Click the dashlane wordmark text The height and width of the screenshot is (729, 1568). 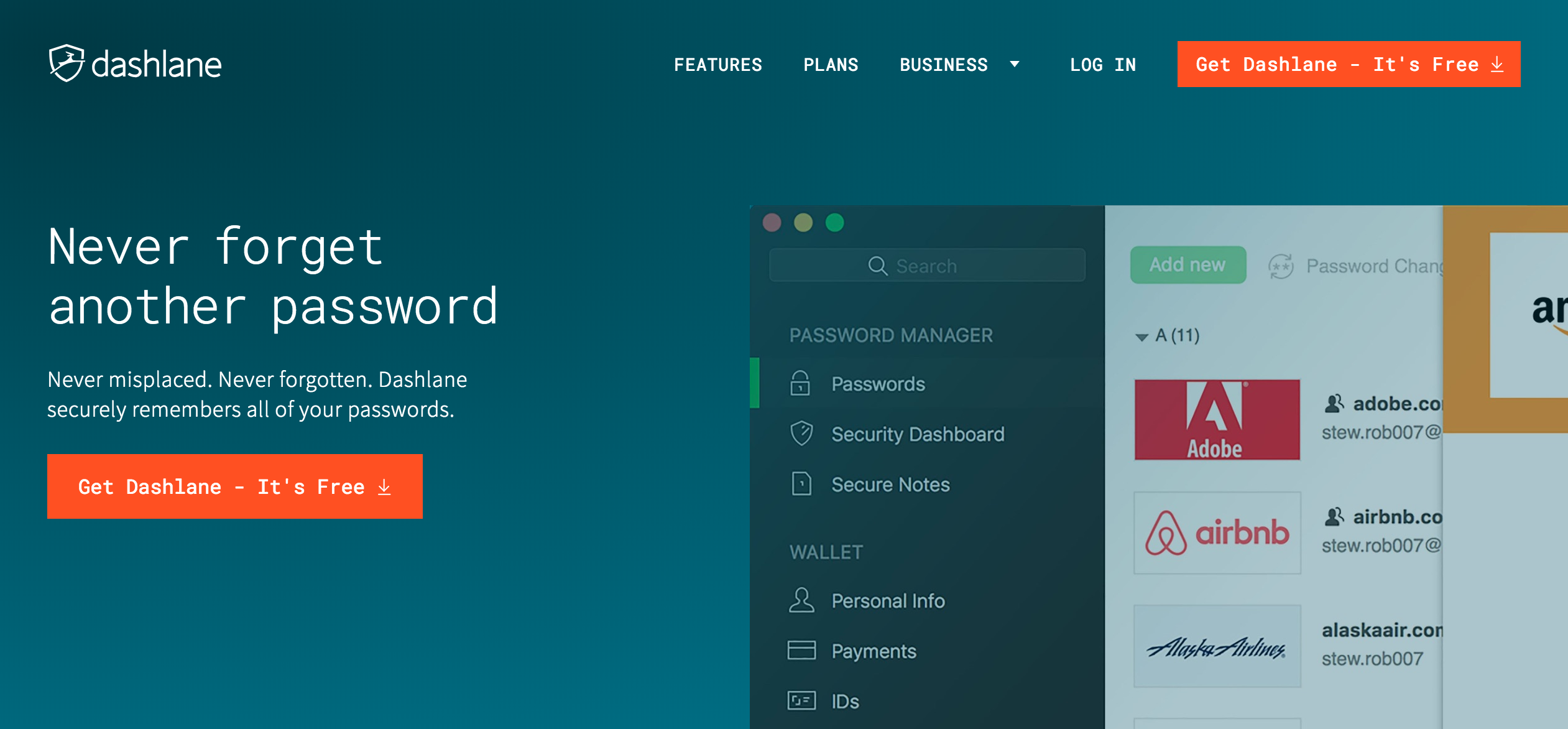click(x=156, y=65)
